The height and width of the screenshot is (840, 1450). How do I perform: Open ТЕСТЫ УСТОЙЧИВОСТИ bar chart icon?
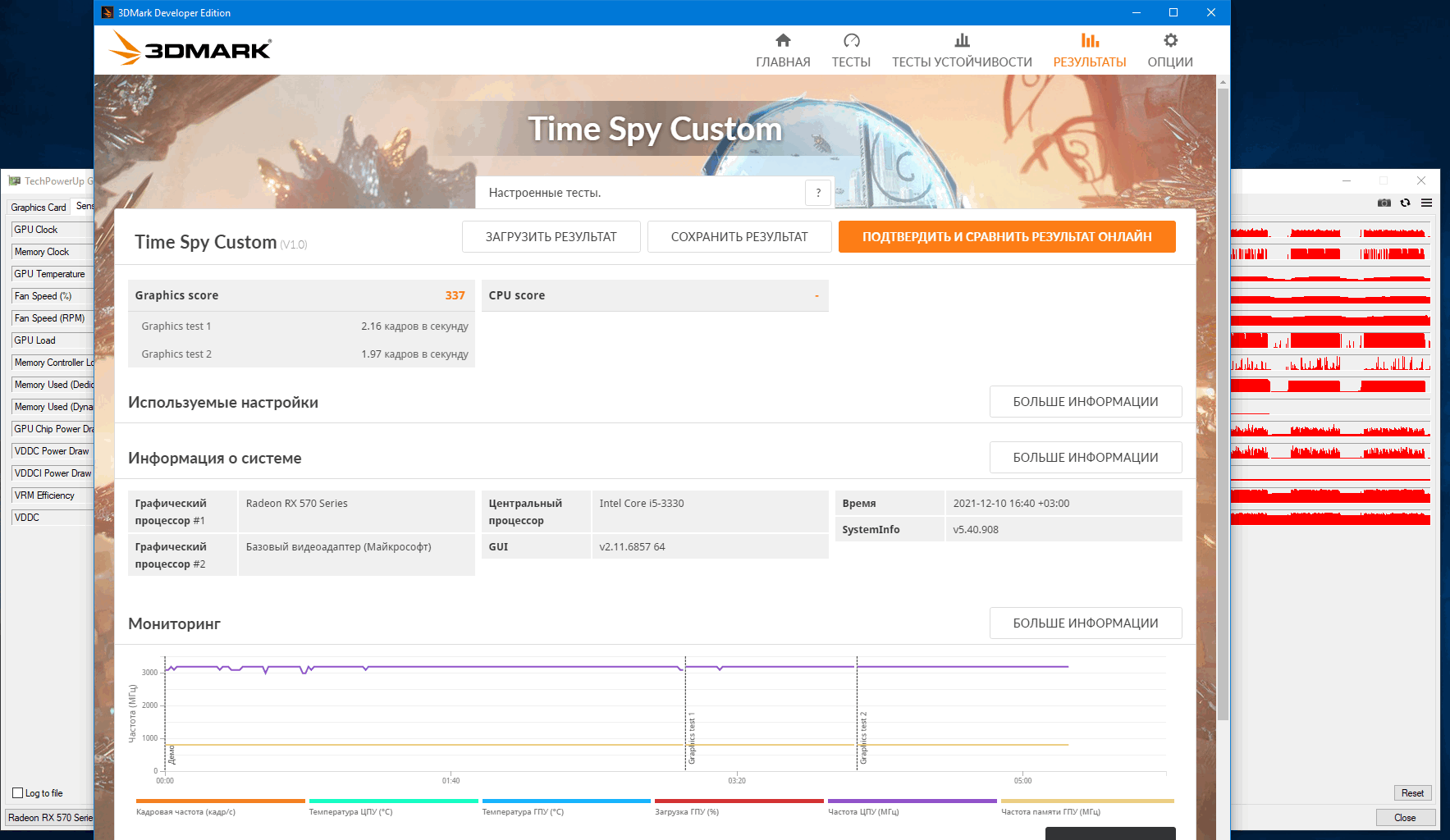click(x=962, y=40)
